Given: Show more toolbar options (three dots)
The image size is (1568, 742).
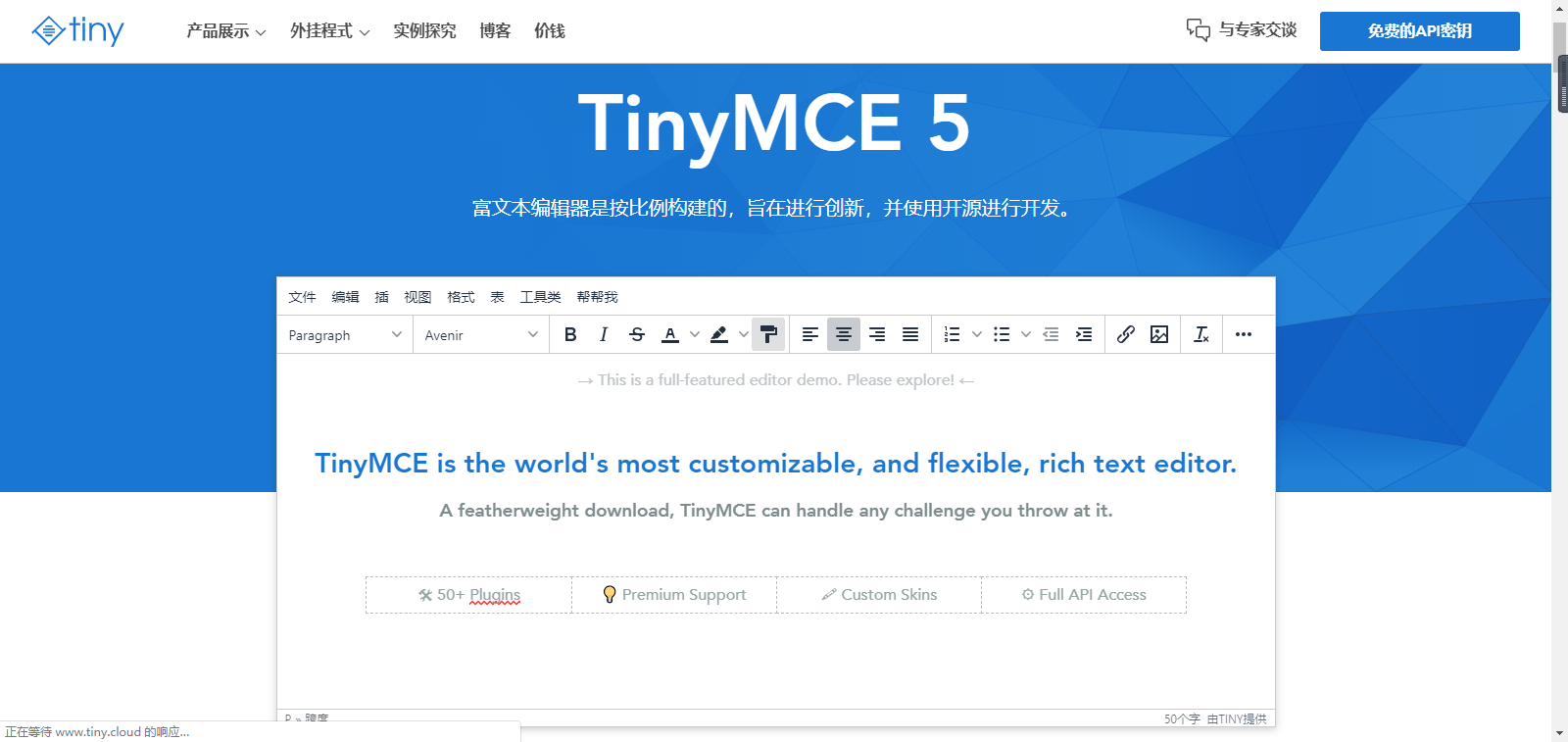Looking at the screenshot, I should (x=1244, y=334).
